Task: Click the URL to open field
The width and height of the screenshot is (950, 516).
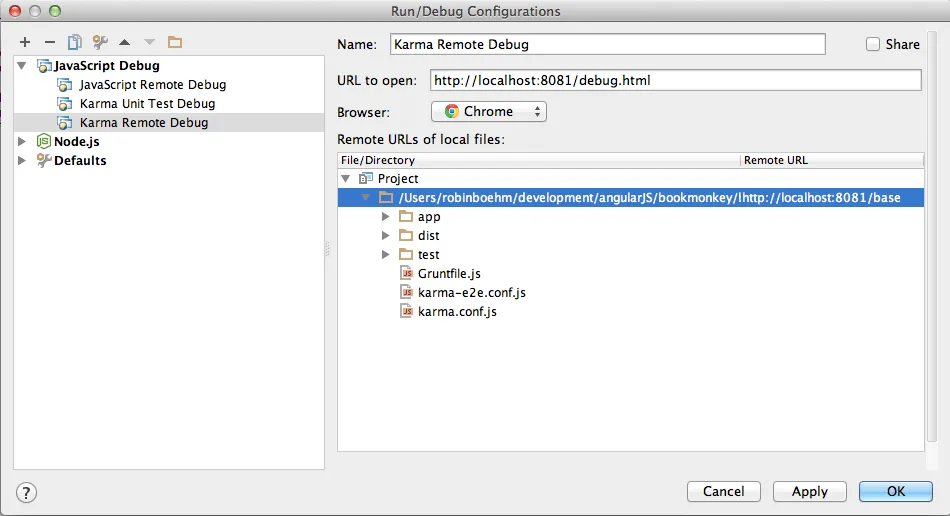Action: pos(676,80)
